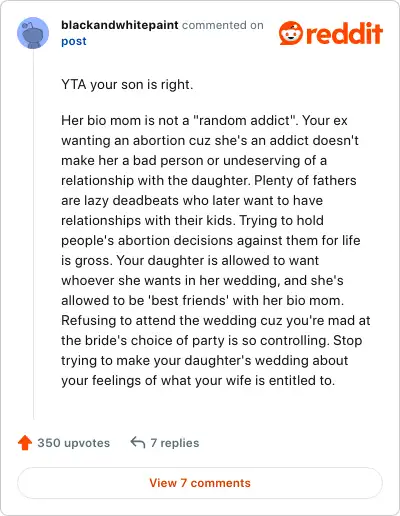Click the sentence starting 'Her bio mom'
This screenshot has height=516, width=400.
click(180, 120)
